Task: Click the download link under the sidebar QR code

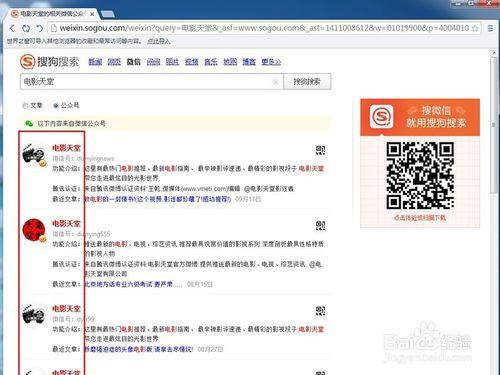Action: coord(420,218)
